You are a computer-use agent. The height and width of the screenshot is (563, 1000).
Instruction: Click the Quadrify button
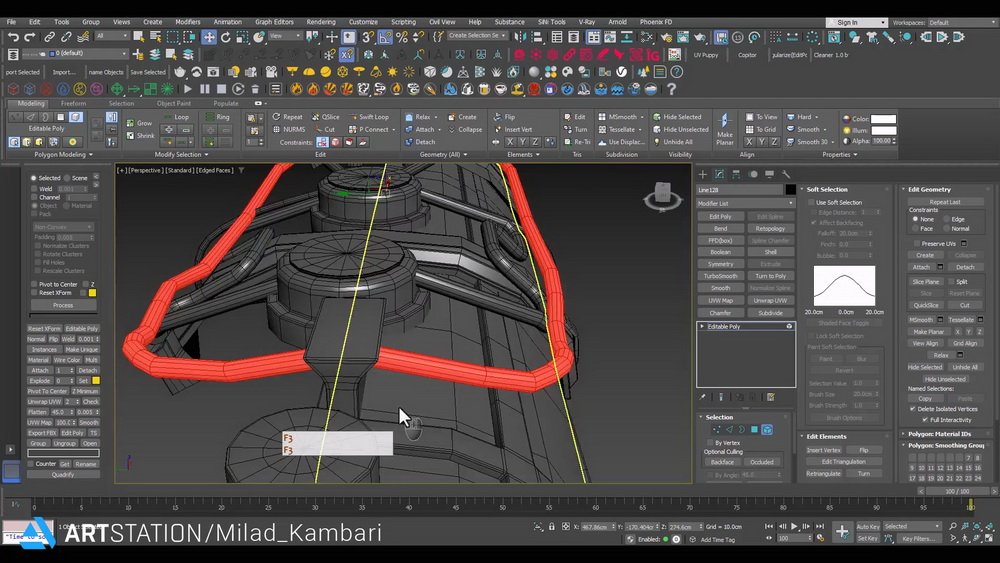63,474
